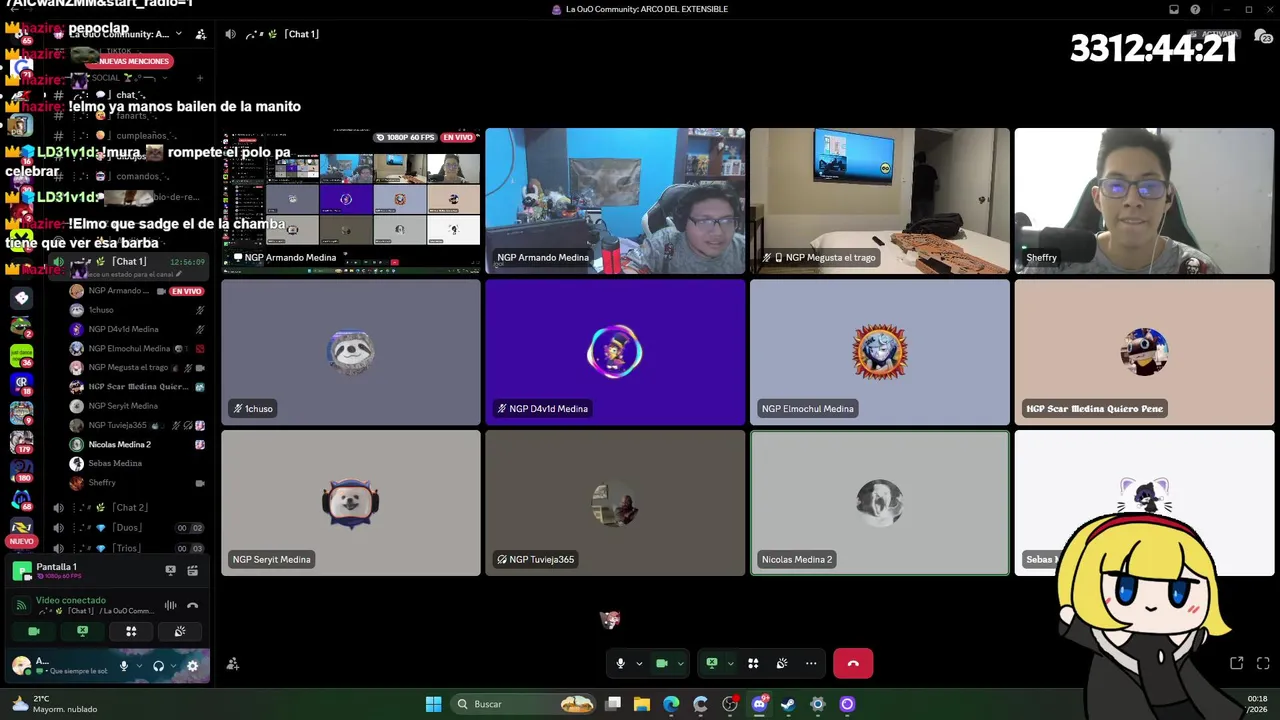
Task: Open own profile avatar in the user panel
Action: pos(21,665)
